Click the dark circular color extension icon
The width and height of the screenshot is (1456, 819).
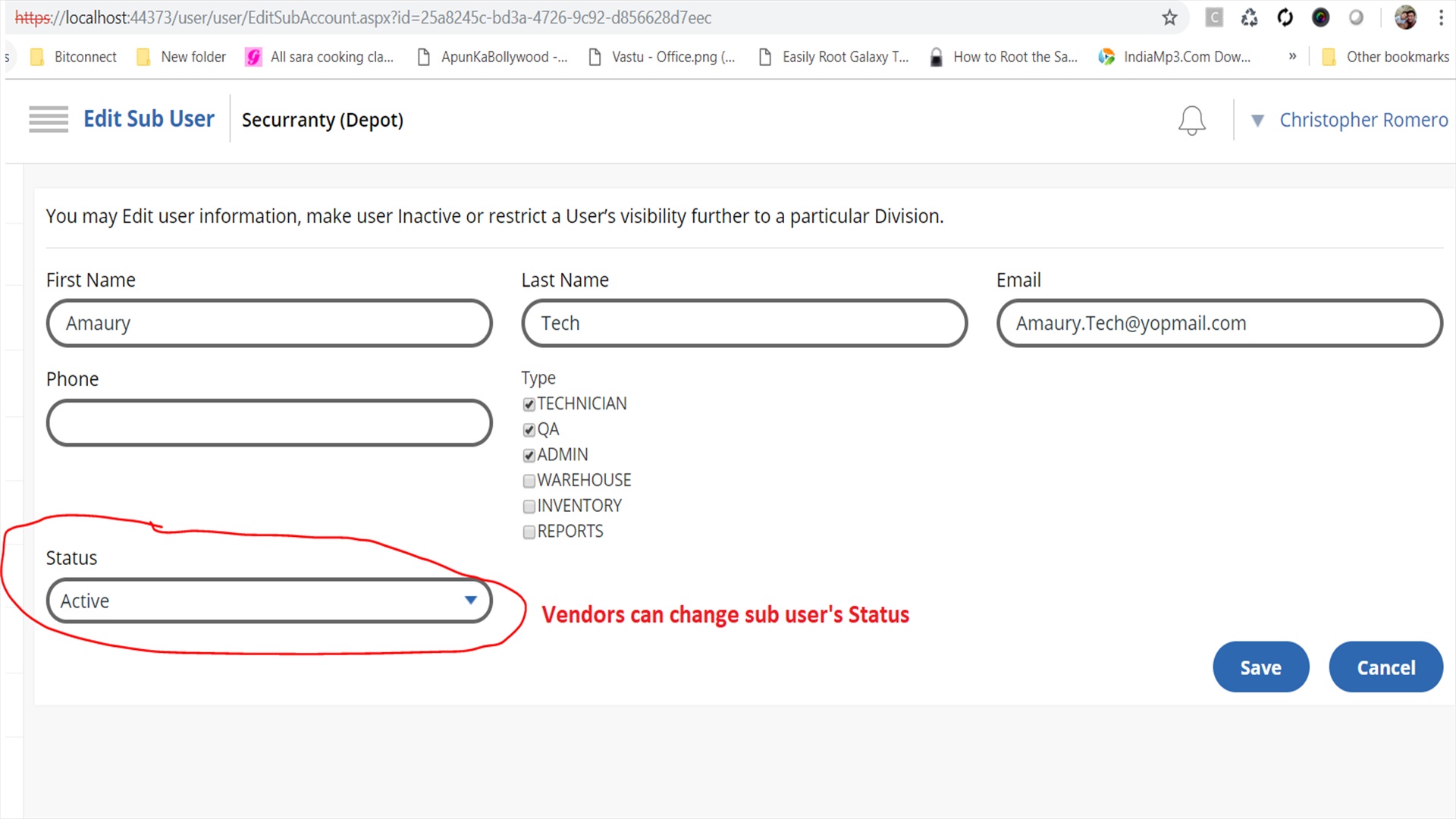(1320, 17)
